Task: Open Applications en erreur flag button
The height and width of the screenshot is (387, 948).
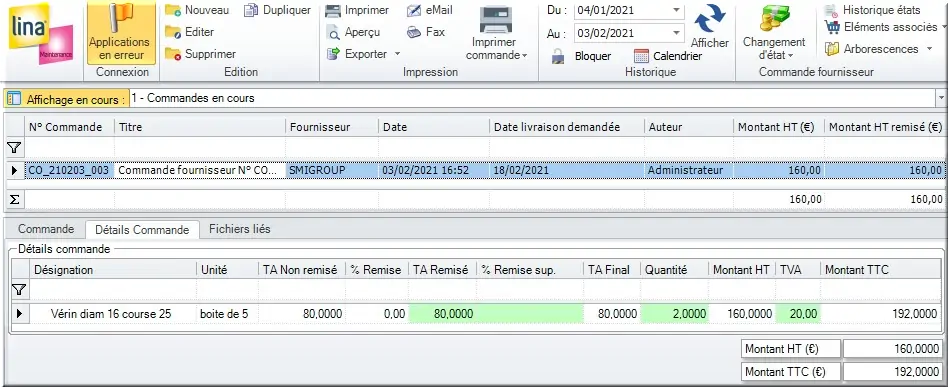Action: [121, 33]
